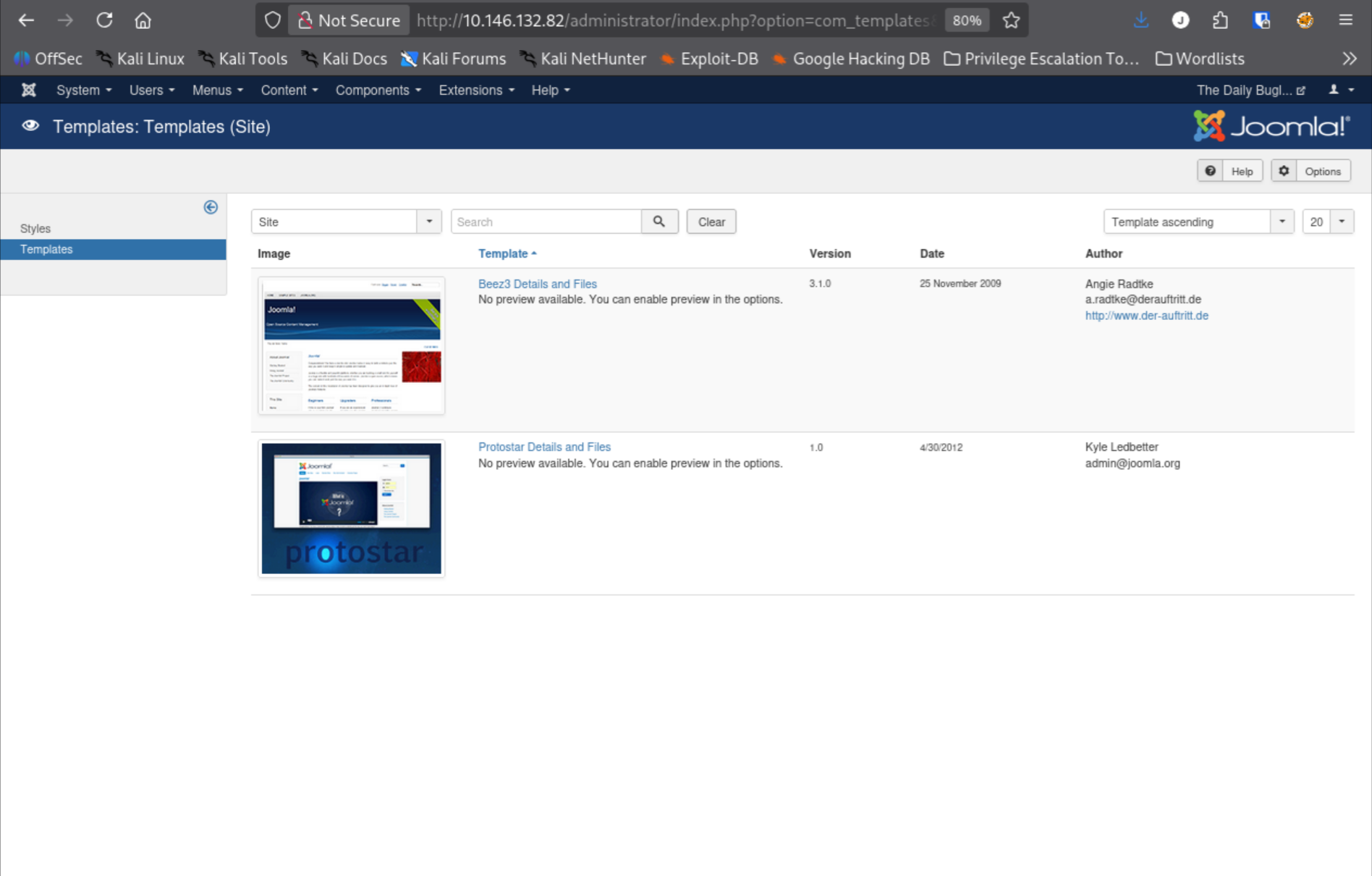Collapse the sidebar with the arrow icon
1372x876 pixels.
[x=211, y=207]
